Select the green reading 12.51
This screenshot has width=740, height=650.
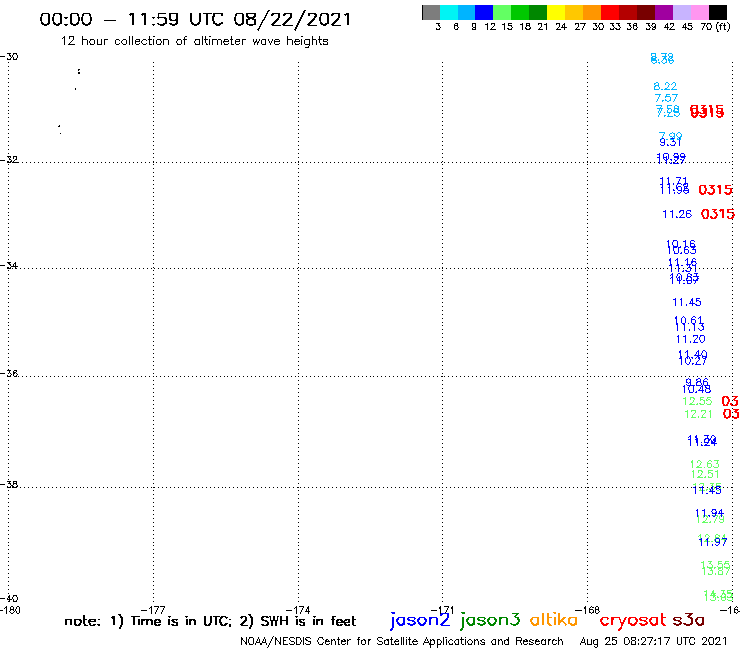[x=705, y=474]
